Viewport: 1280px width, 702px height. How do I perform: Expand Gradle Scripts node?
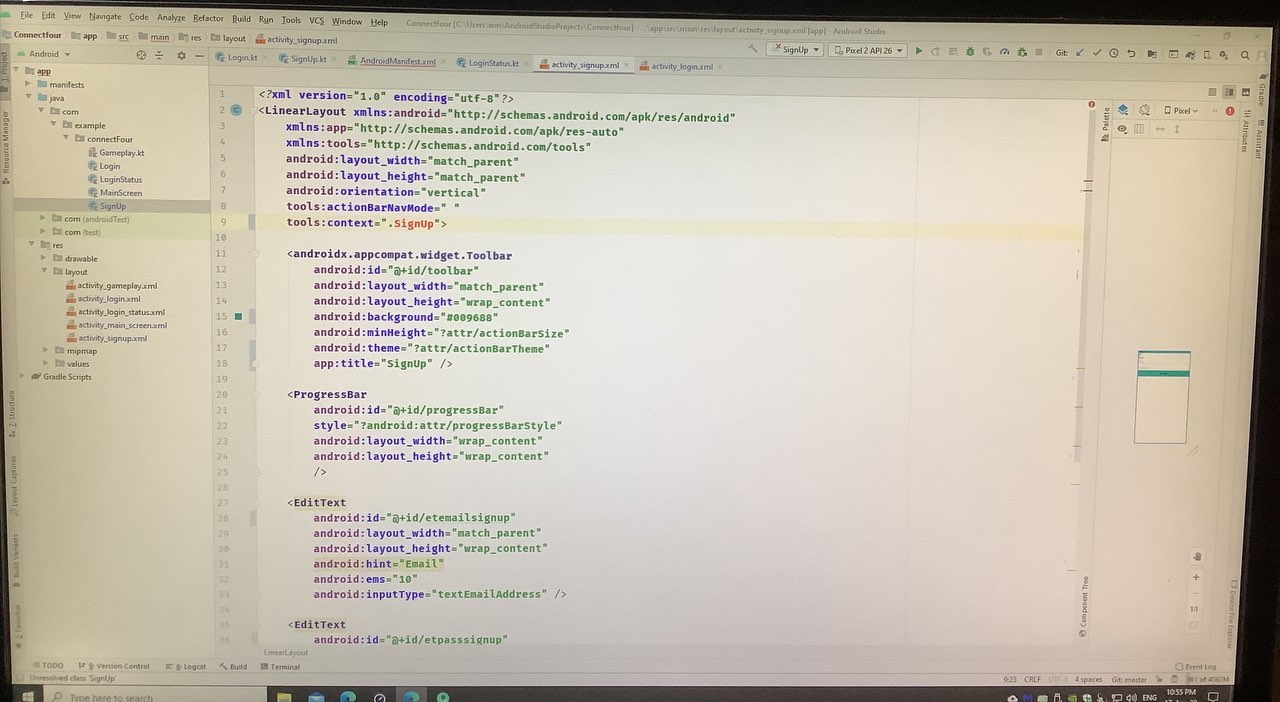(19, 377)
